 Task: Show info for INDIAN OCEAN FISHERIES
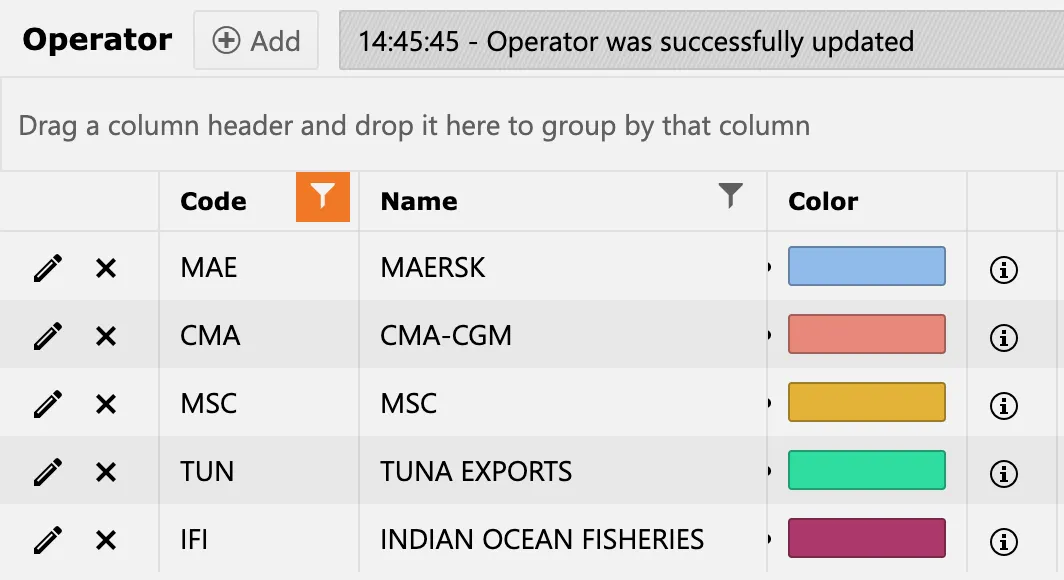coord(1004,541)
